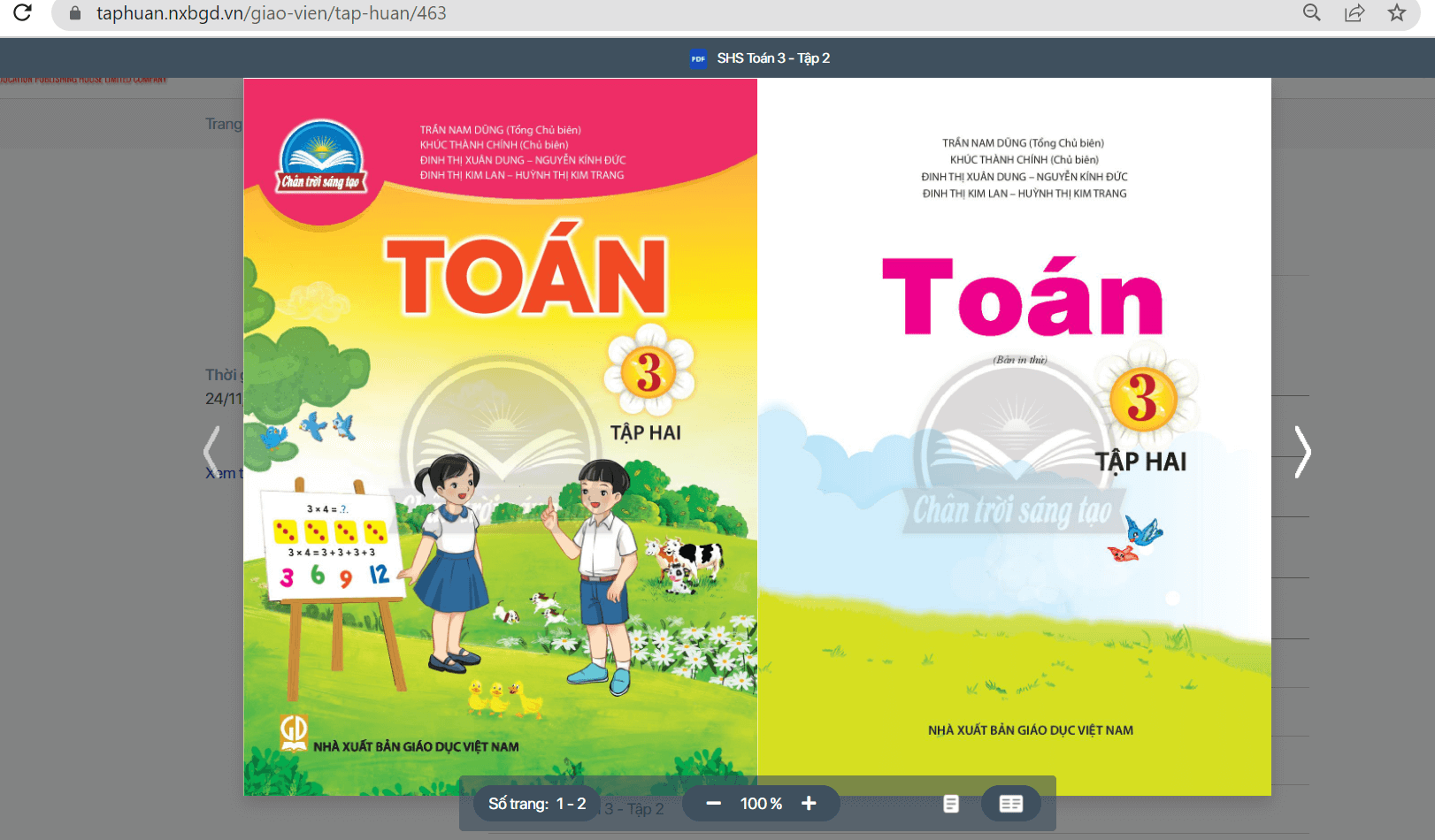Click the left cover page of Toán 3
The width and height of the screenshot is (1435, 840).
pyautogui.click(x=501, y=437)
